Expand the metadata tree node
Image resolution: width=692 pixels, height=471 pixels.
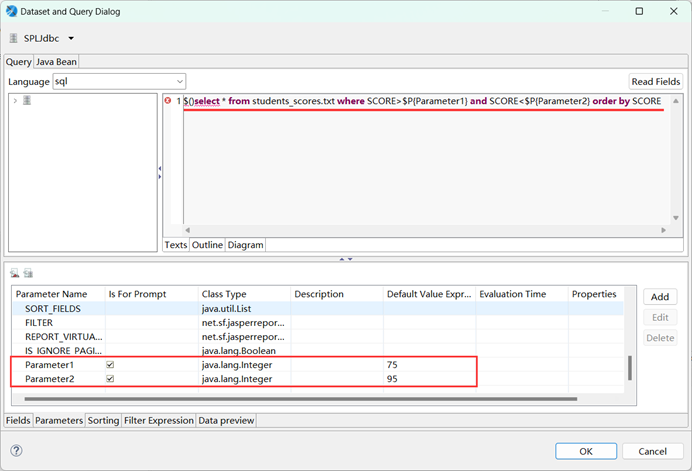pyautogui.click(x=14, y=101)
